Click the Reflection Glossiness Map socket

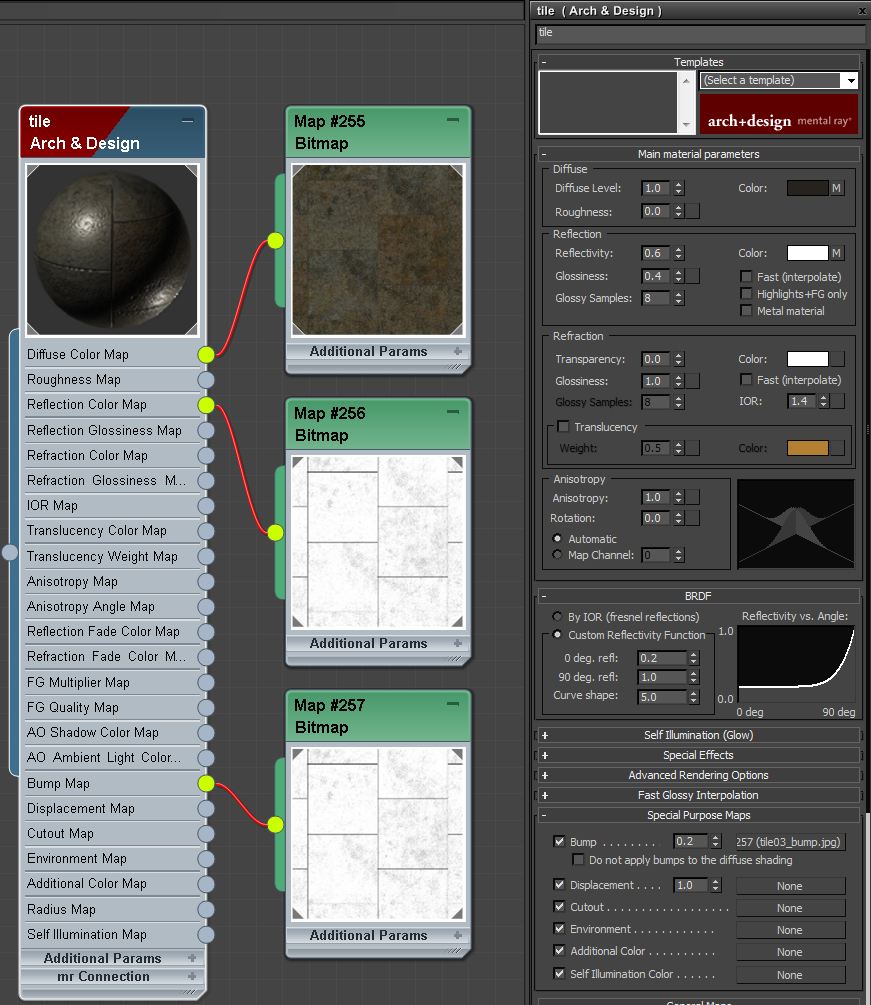click(206, 430)
